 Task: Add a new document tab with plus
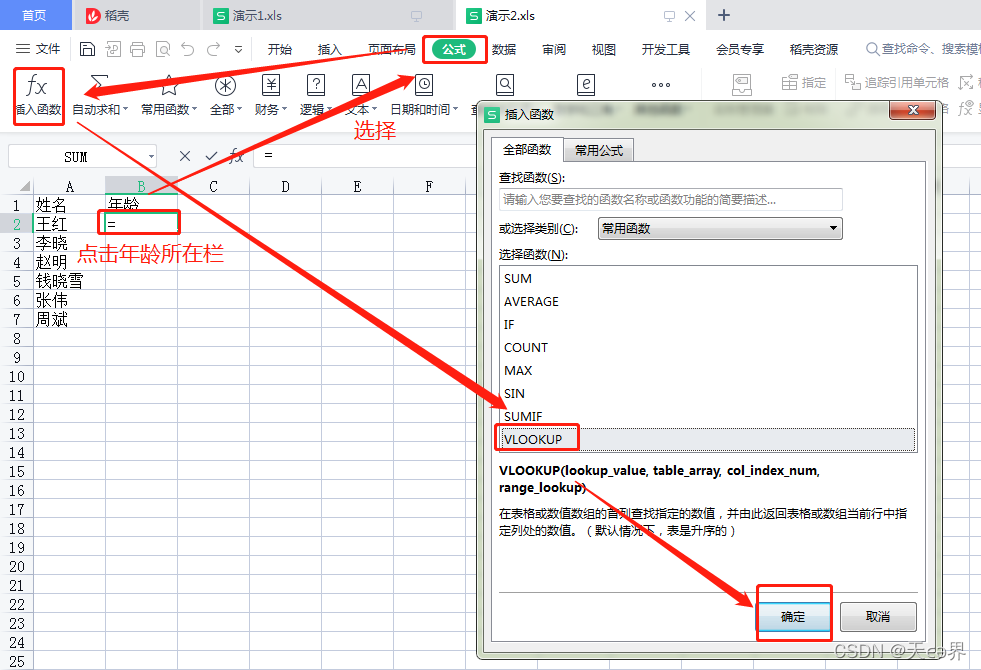pyautogui.click(x=724, y=15)
